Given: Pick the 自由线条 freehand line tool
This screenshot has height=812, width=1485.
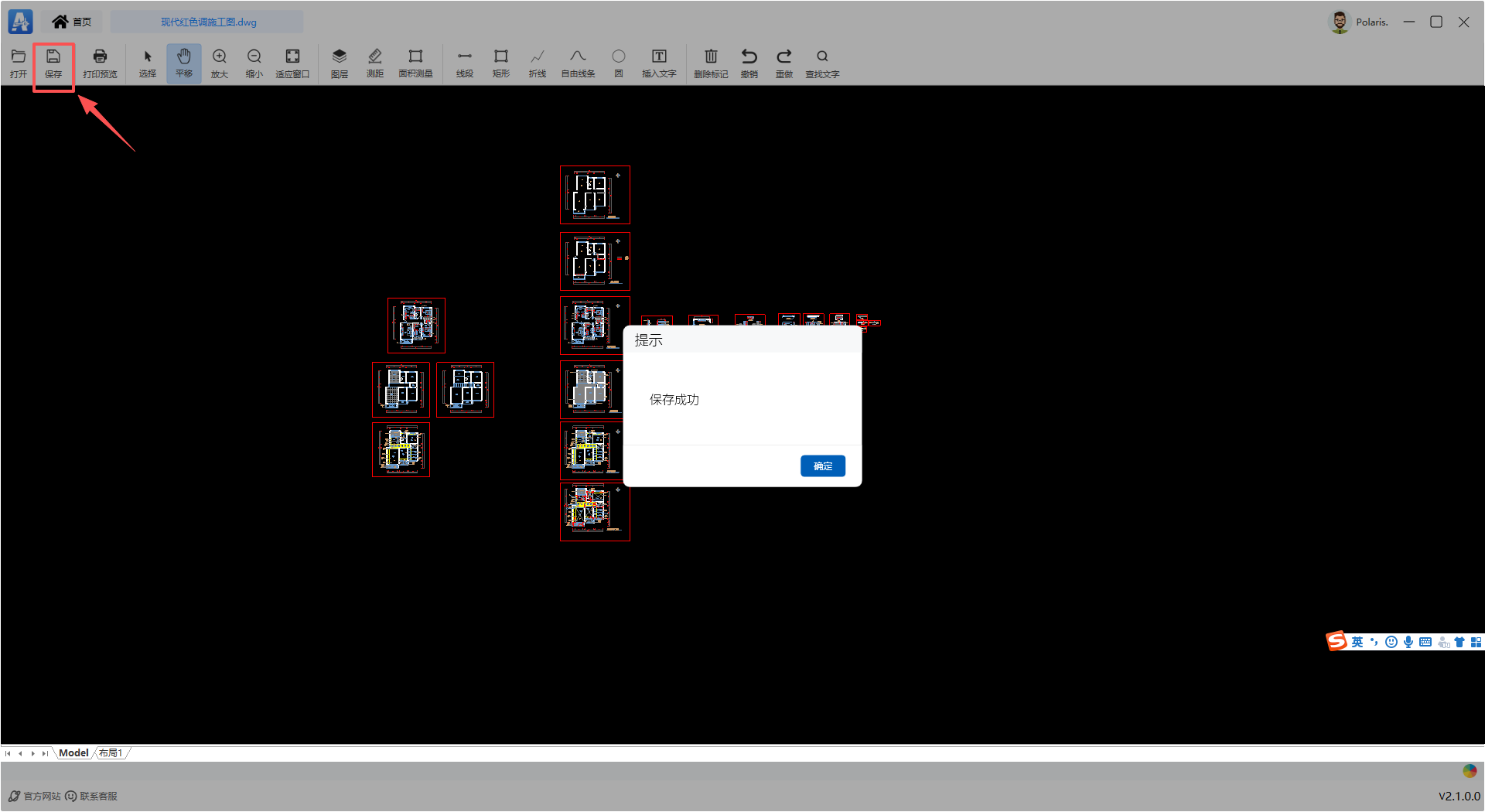Looking at the screenshot, I should (578, 63).
